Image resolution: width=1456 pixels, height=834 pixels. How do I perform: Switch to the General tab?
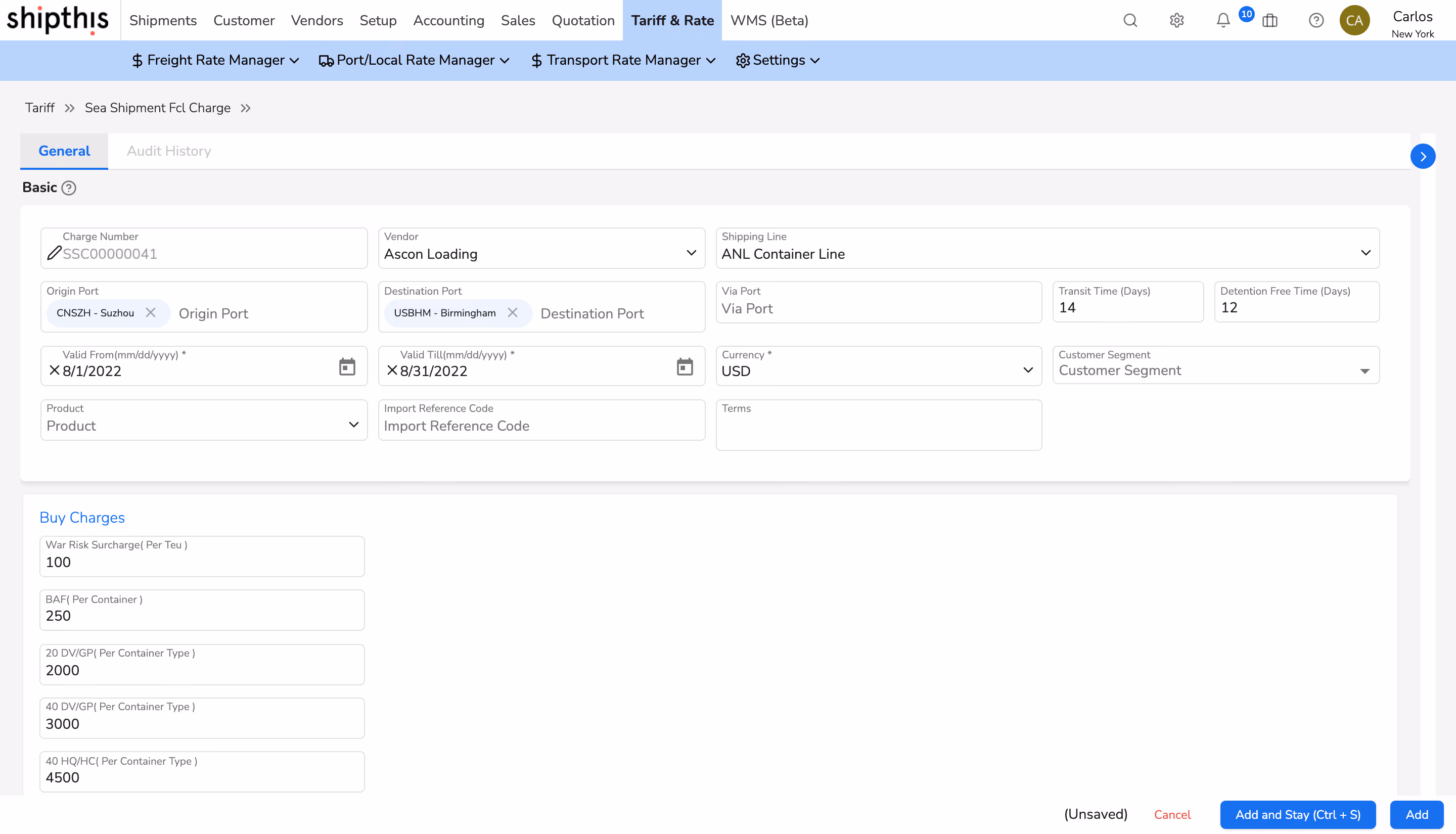tap(64, 151)
